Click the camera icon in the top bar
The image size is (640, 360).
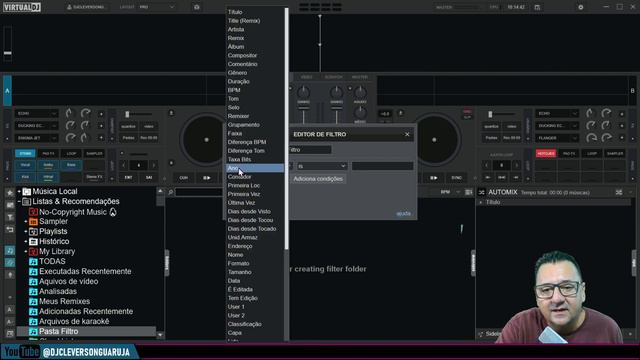click(x=196, y=7)
